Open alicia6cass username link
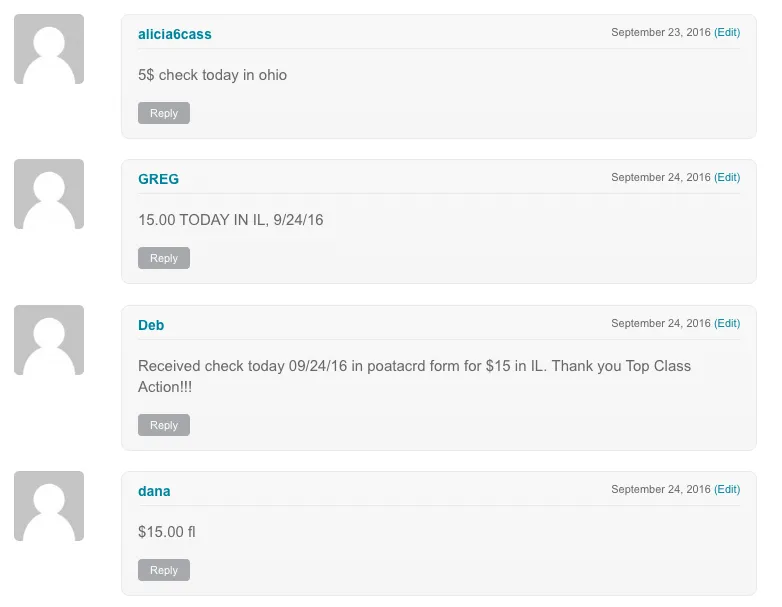This screenshot has width=782, height=607. [x=175, y=34]
